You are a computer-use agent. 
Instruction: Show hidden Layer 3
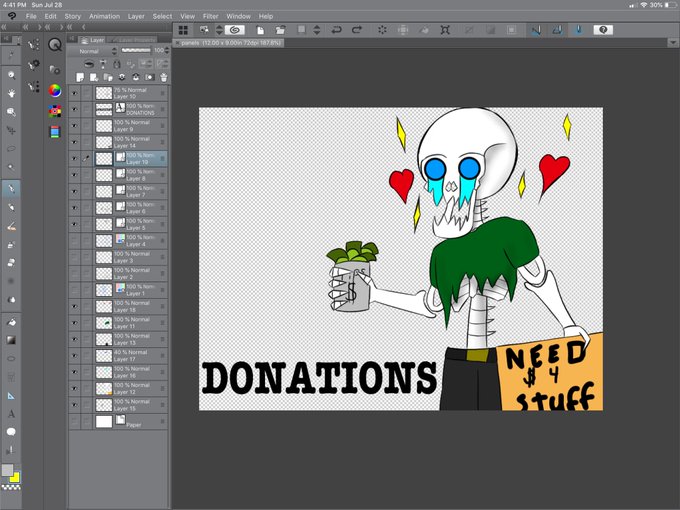pyautogui.click(x=75, y=257)
